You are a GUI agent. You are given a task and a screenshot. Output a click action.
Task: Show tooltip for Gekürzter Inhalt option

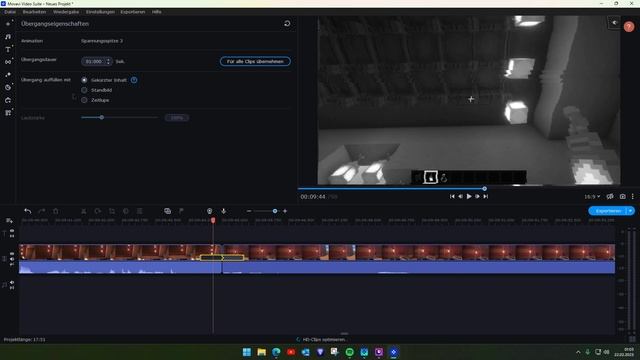(134, 80)
